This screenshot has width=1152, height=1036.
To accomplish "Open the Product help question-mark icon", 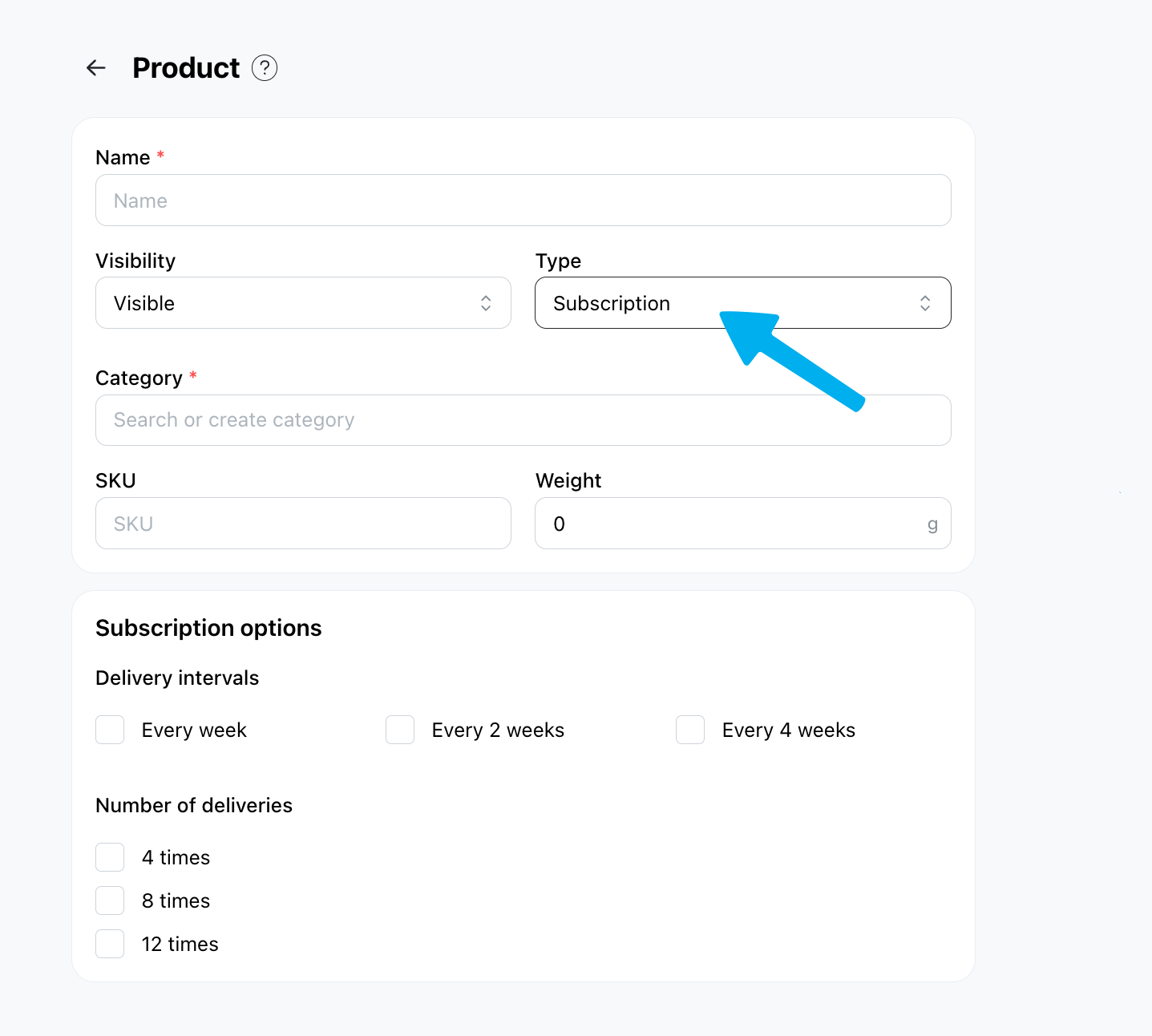I will pos(265,68).
